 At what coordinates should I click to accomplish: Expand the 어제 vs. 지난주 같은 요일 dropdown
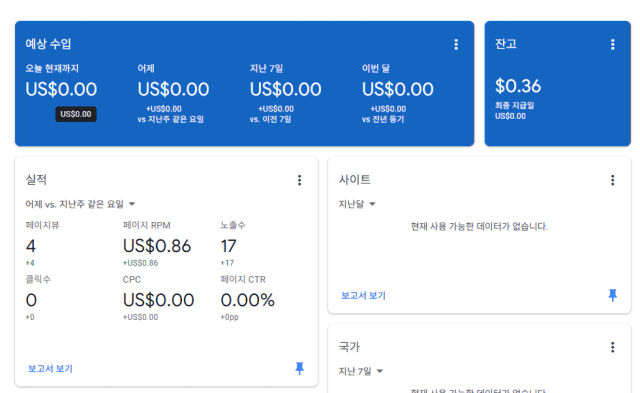(x=80, y=204)
